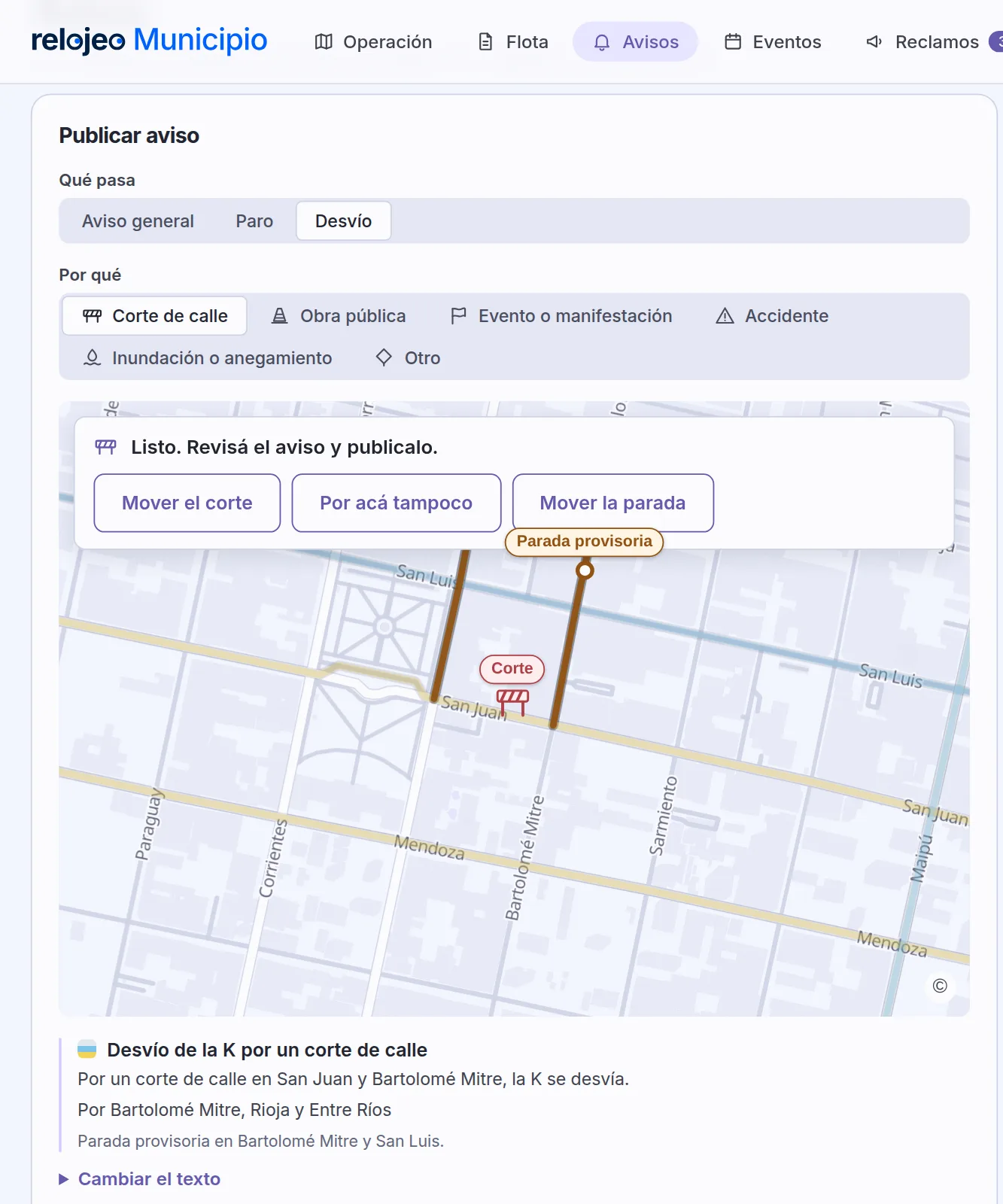
Task: Click the Por Bartolomé Mitre, Rioja y Entre Ríos line
Action: coord(235,1110)
